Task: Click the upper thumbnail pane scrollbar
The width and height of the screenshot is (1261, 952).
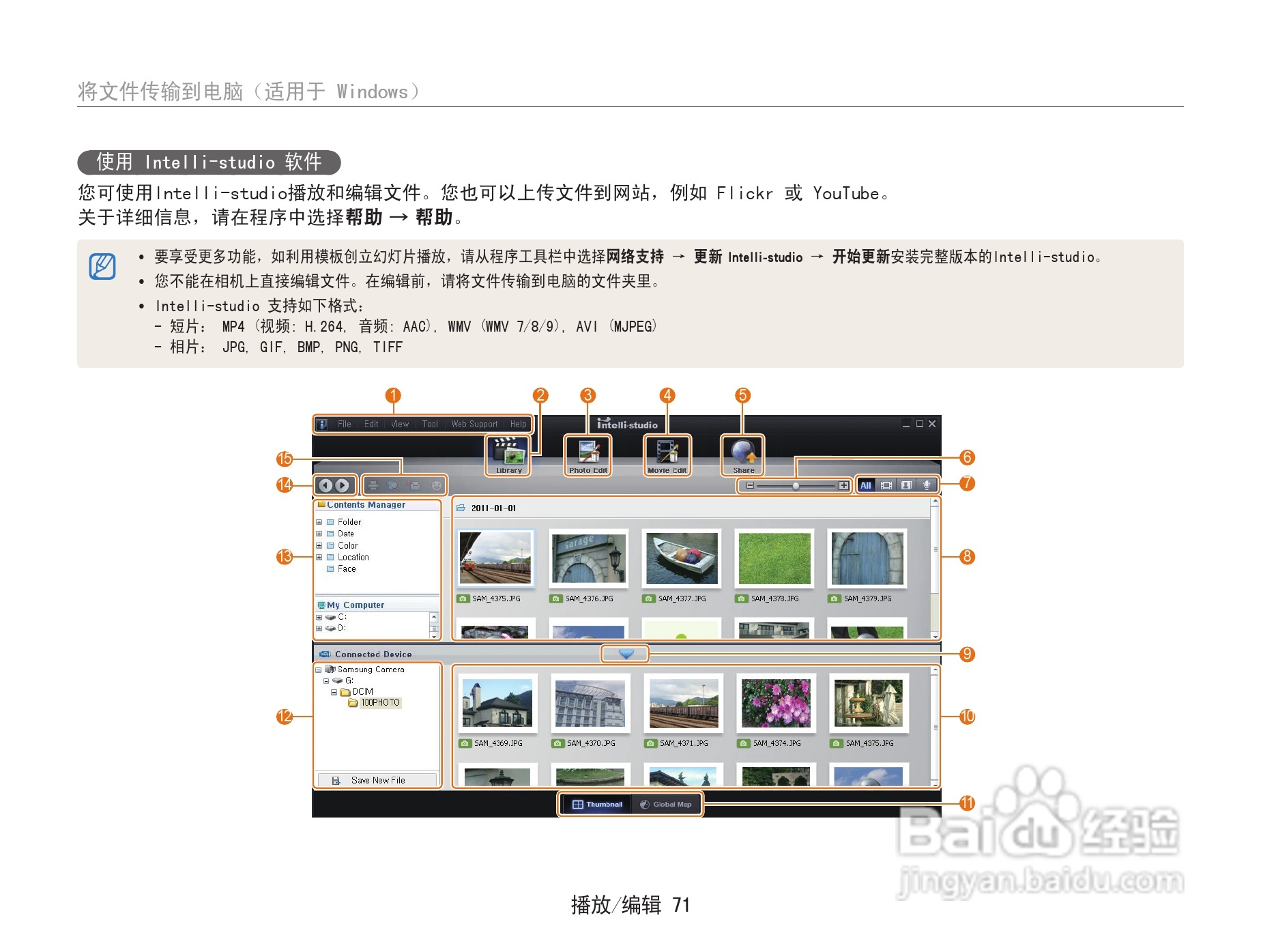Action: tap(935, 568)
